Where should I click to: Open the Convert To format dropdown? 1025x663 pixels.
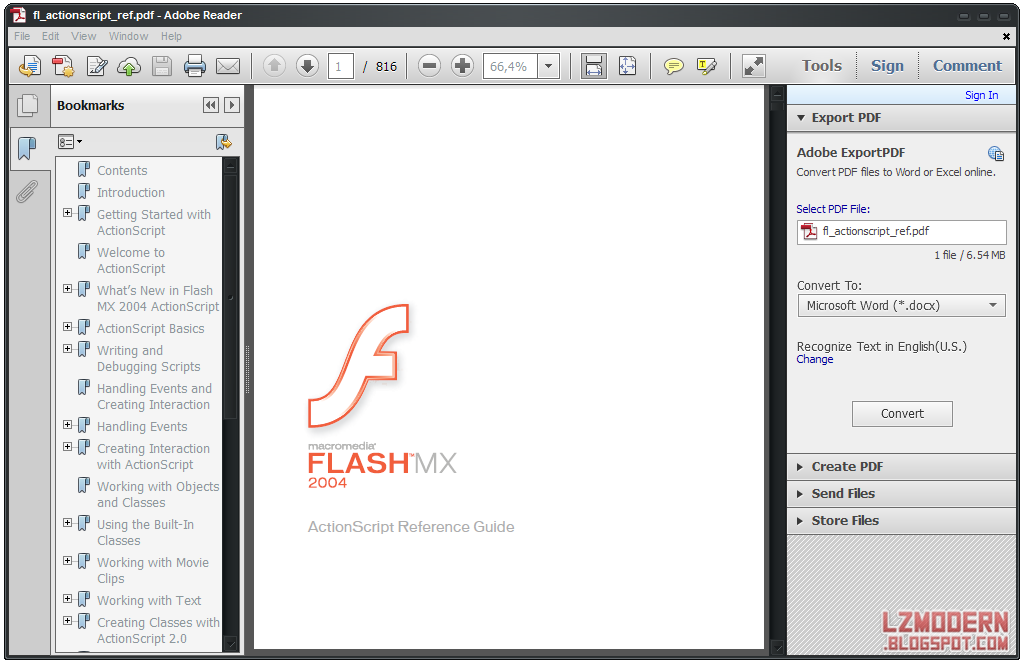pos(901,305)
